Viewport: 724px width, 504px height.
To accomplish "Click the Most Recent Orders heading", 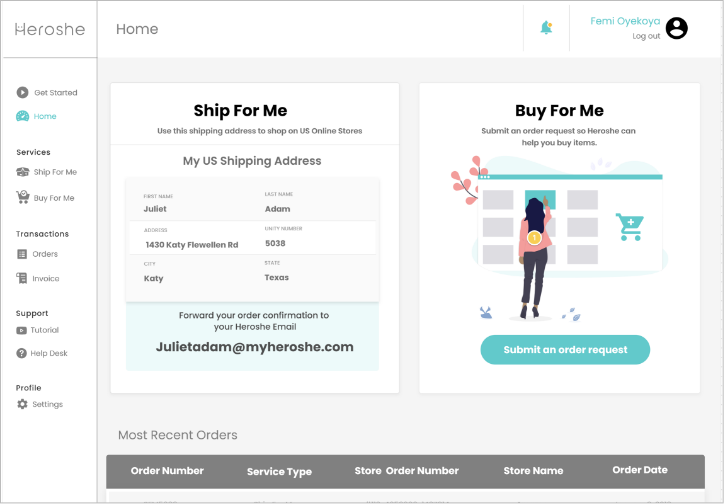I will 178,435.
